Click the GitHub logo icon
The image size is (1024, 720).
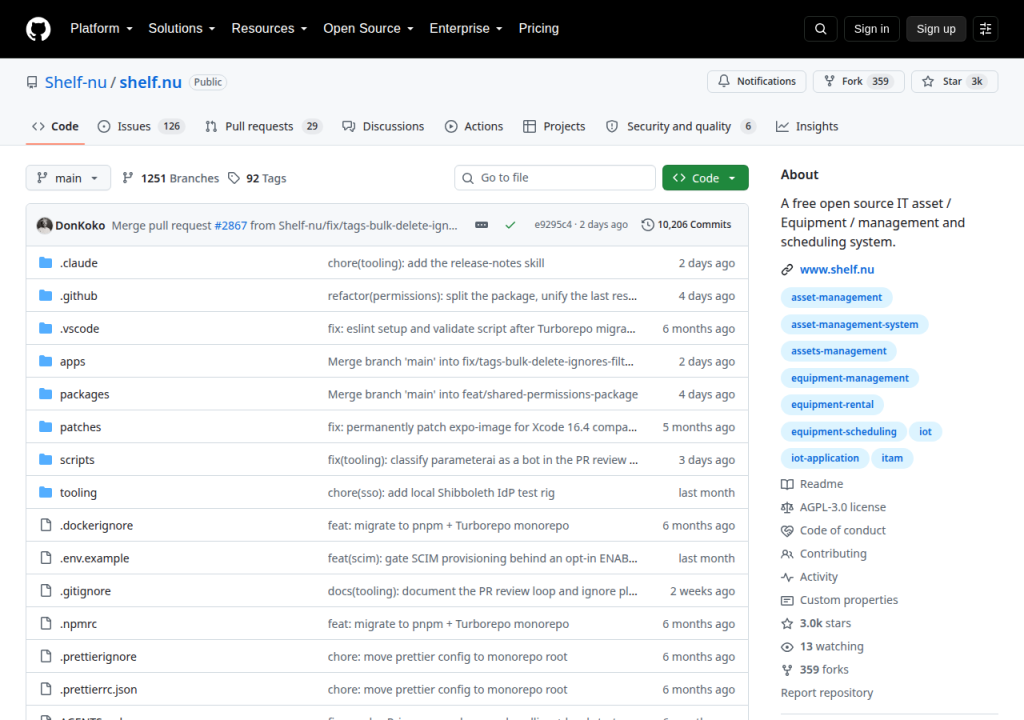click(x=38, y=29)
